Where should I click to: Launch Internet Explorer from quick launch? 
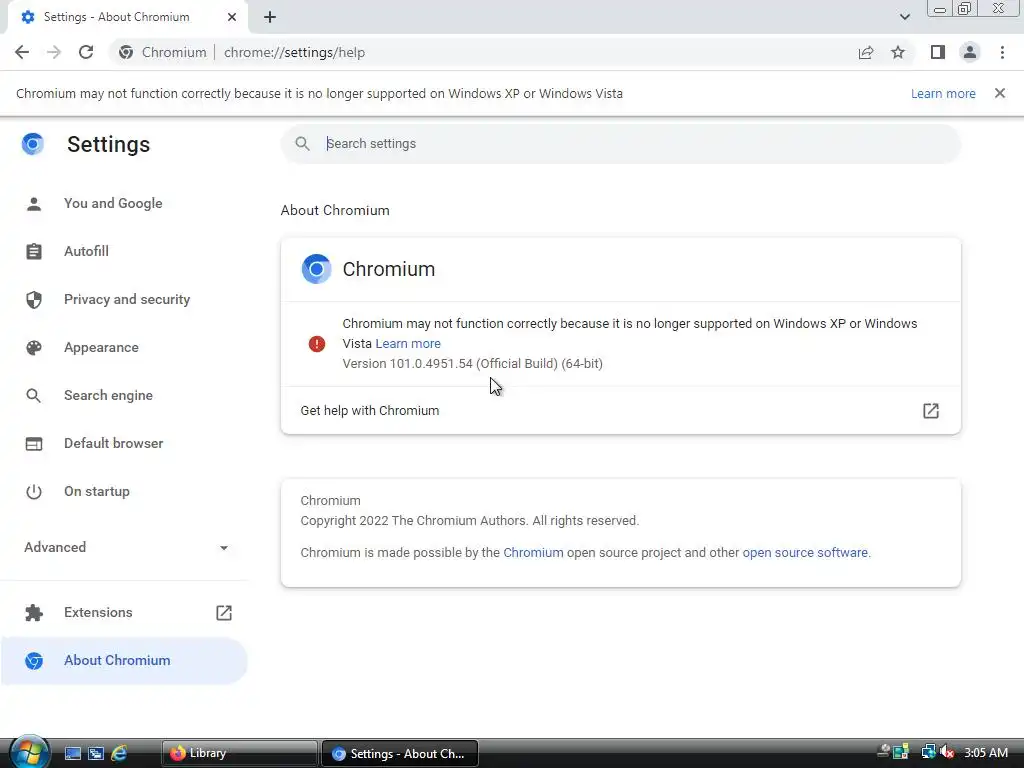(119, 754)
